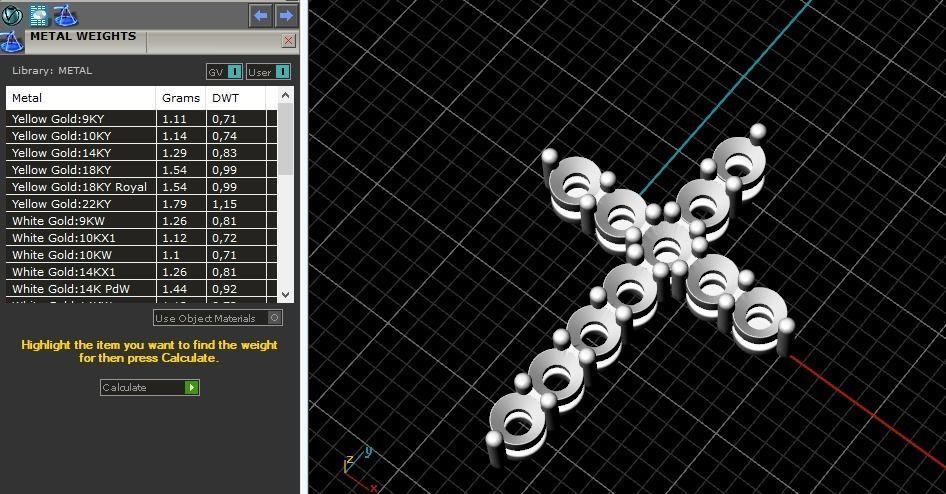Image resolution: width=946 pixels, height=494 pixels.
Task: Toggle Use Object Materials option
Action: (218, 318)
